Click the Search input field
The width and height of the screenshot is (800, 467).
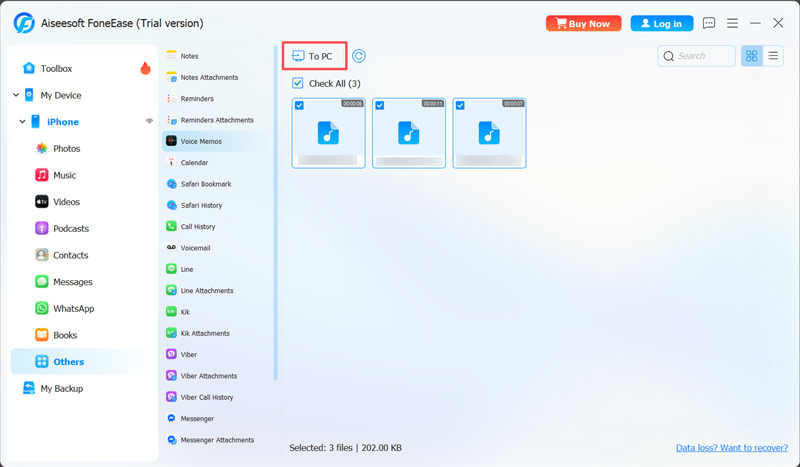[x=696, y=56]
